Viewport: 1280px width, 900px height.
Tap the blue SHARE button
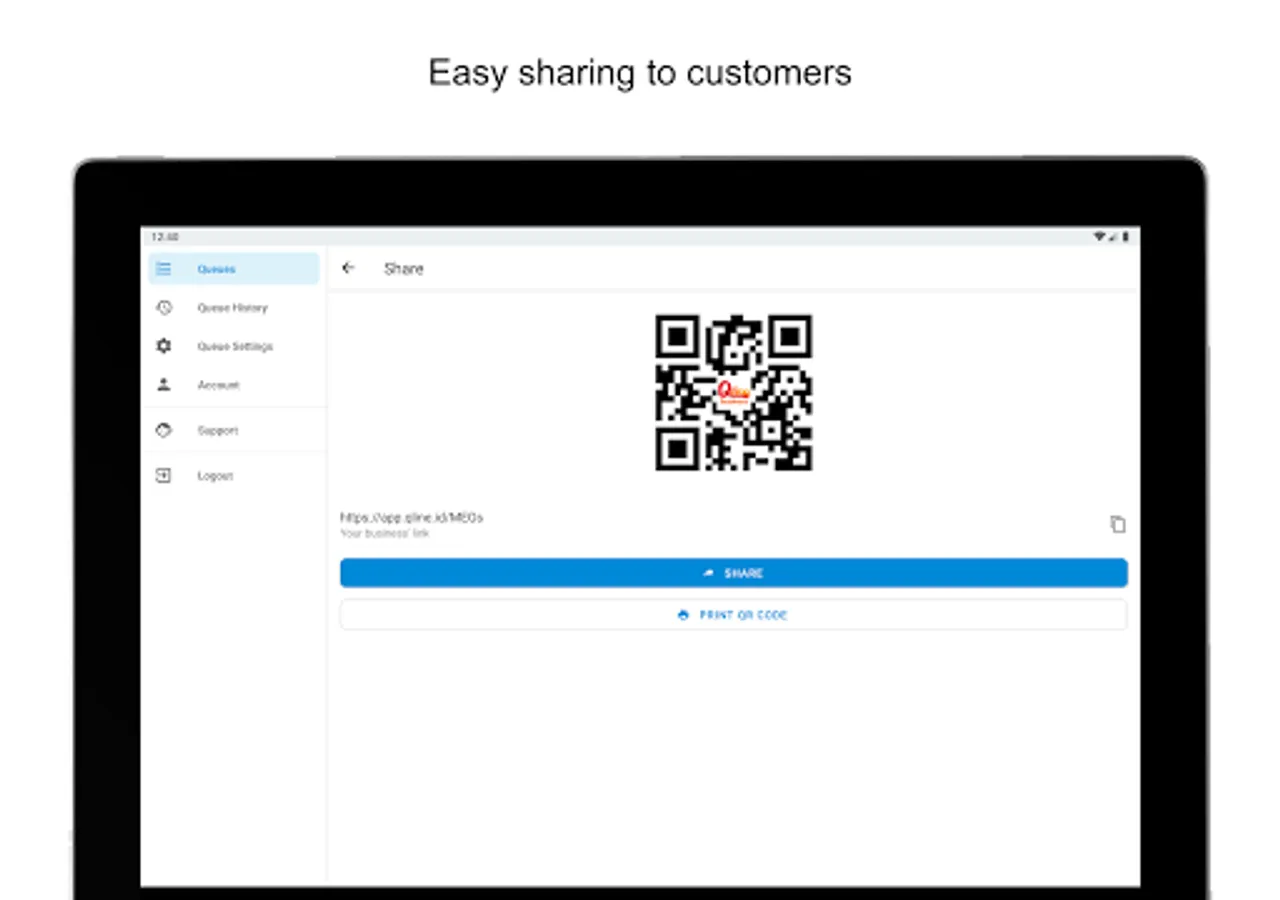tap(734, 573)
